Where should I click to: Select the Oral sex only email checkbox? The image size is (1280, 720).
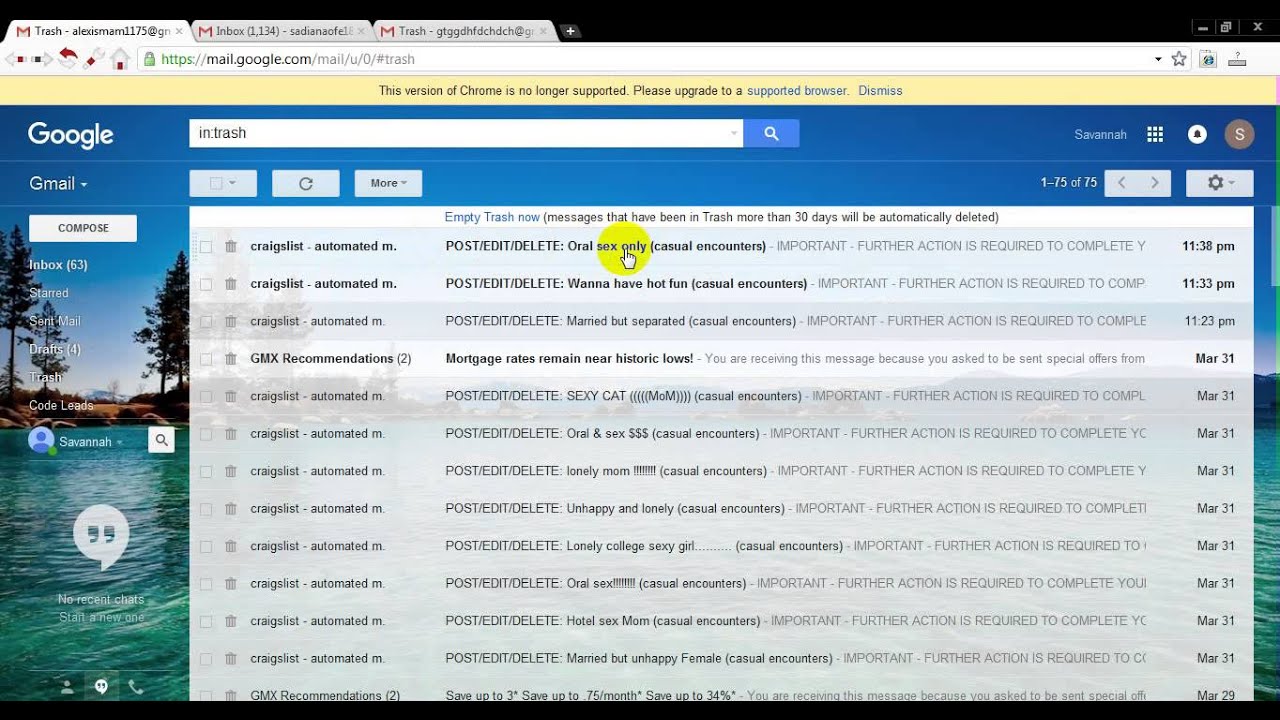click(x=205, y=246)
